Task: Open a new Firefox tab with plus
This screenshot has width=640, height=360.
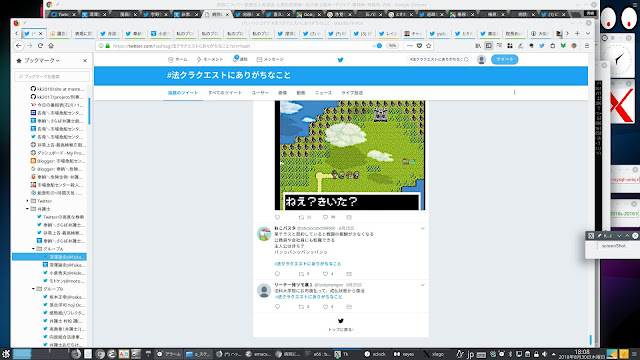Action: coord(577,33)
